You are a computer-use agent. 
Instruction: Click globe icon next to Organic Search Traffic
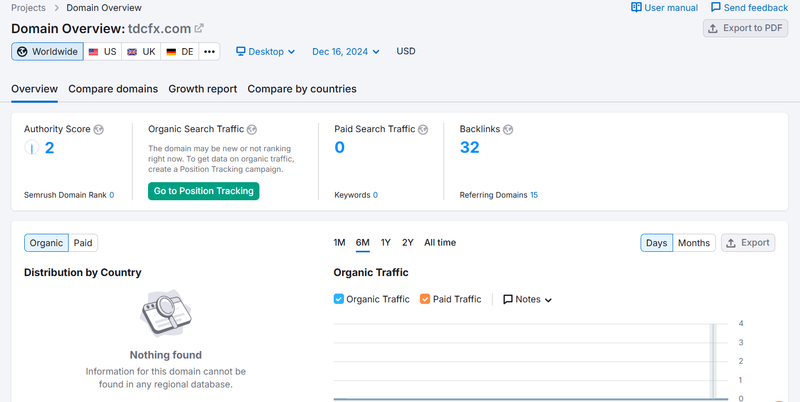(252, 130)
